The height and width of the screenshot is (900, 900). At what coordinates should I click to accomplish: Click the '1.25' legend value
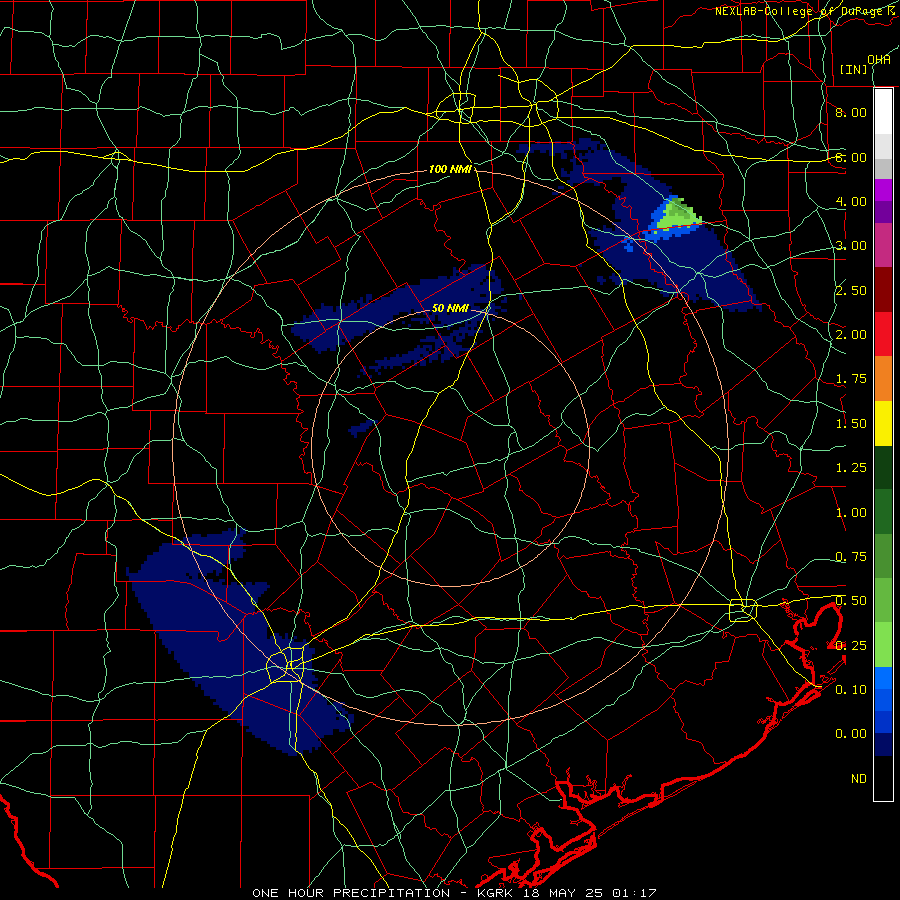point(851,468)
